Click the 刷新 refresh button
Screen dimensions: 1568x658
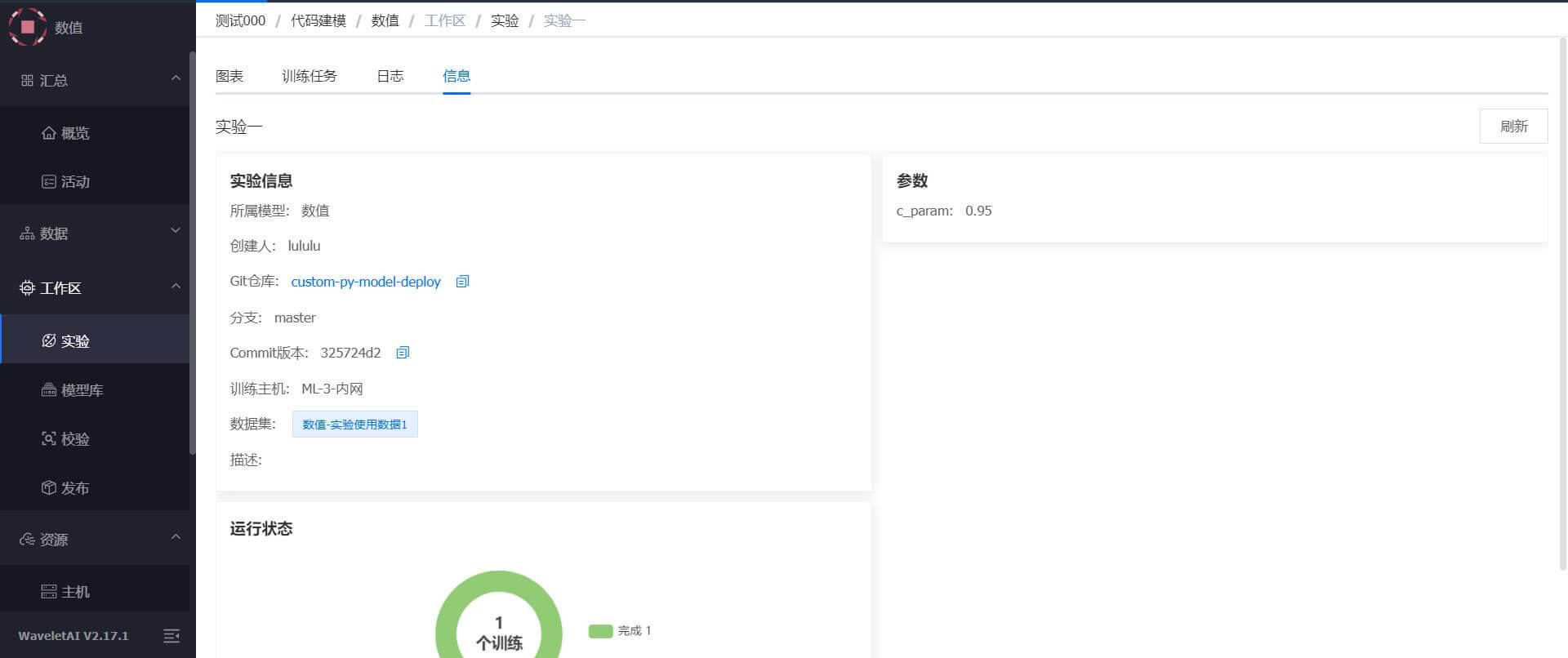pyautogui.click(x=1513, y=127)
